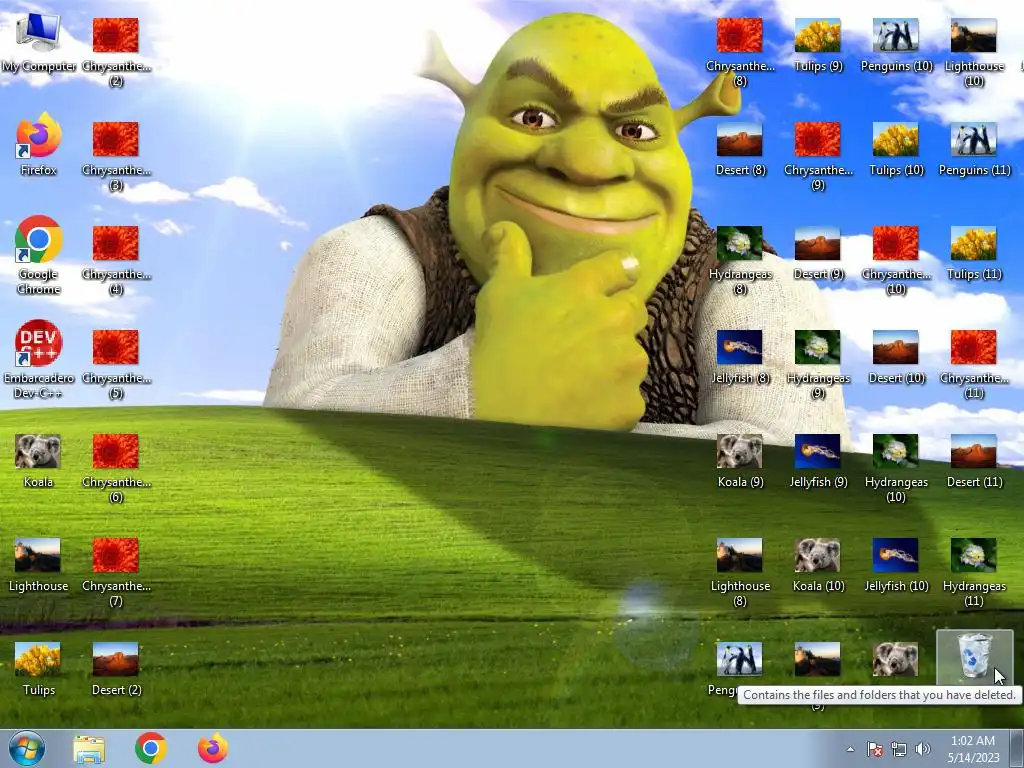Screen dimensions: 1024x768
Task: Select the Tulips (9) image file
Action: [818, 44]
